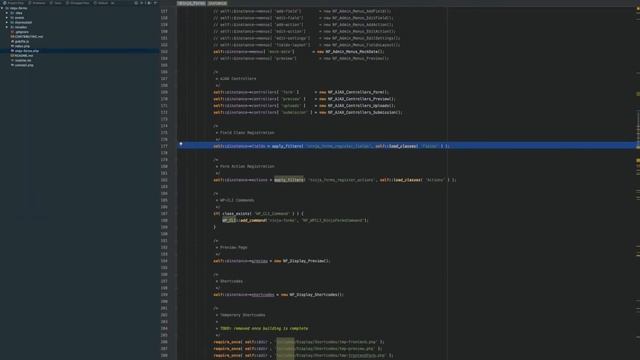
Task: Expand the deprecated folder
Action: (7, 22)
